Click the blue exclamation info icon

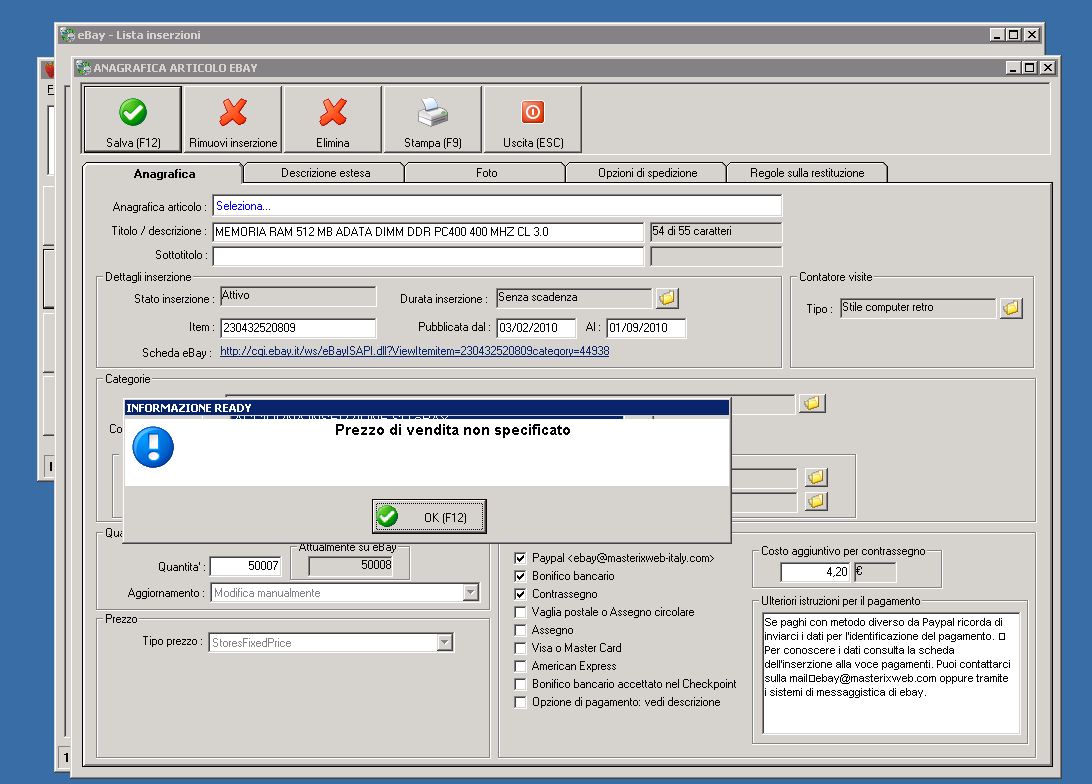(x=153, y=447)
